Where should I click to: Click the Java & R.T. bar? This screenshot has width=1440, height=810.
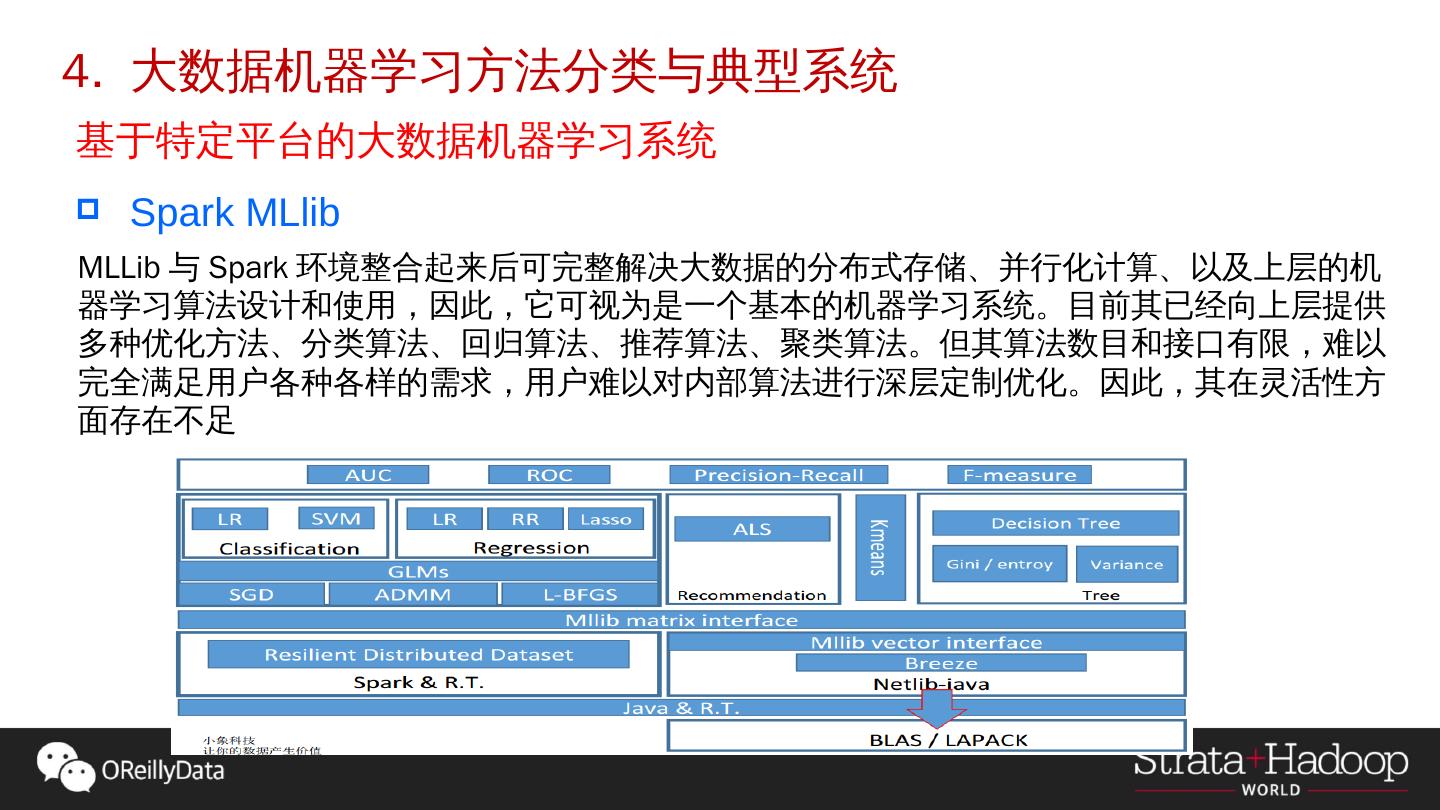click(682, 708)
